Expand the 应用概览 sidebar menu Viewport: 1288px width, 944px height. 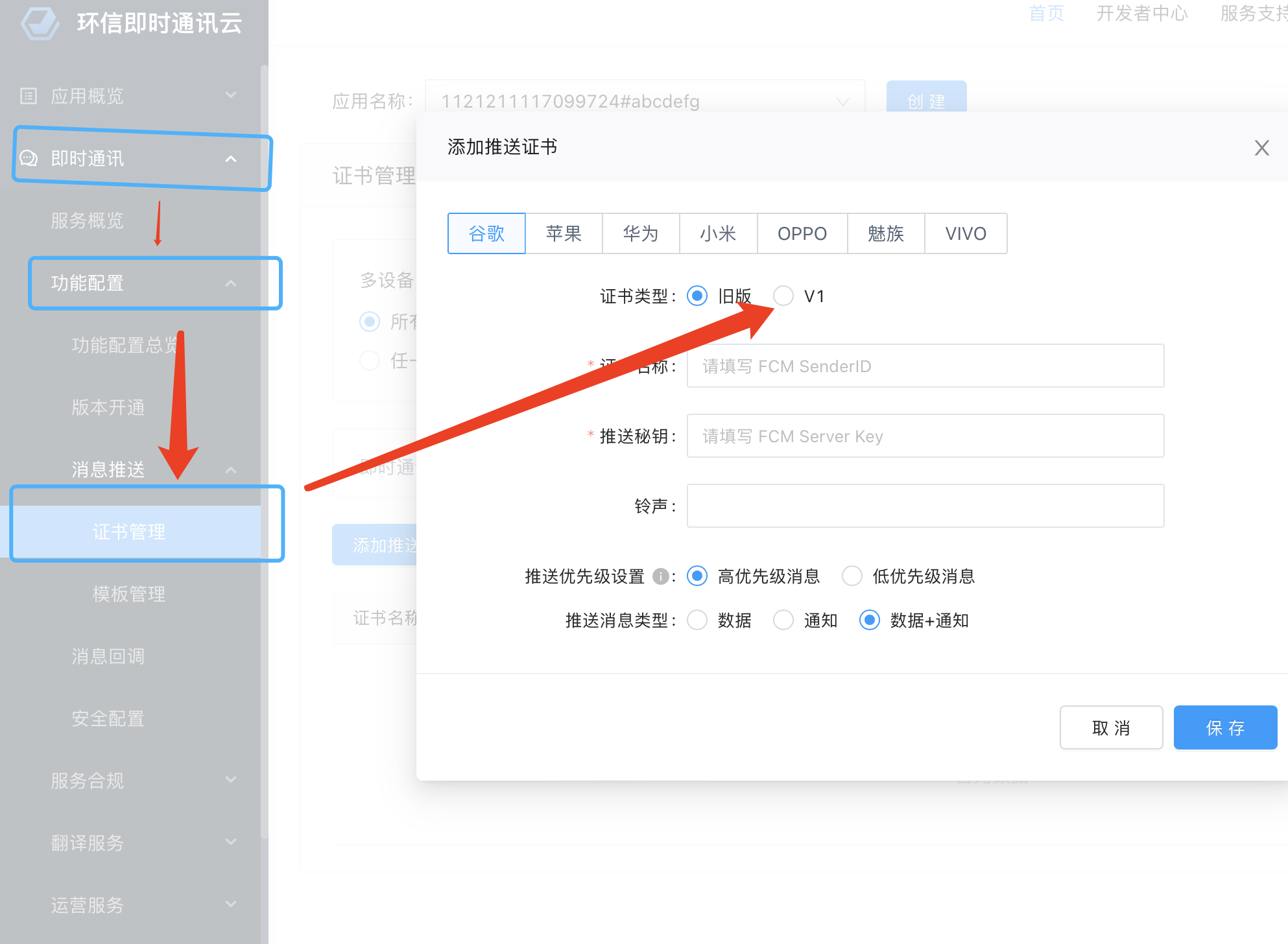231,95
